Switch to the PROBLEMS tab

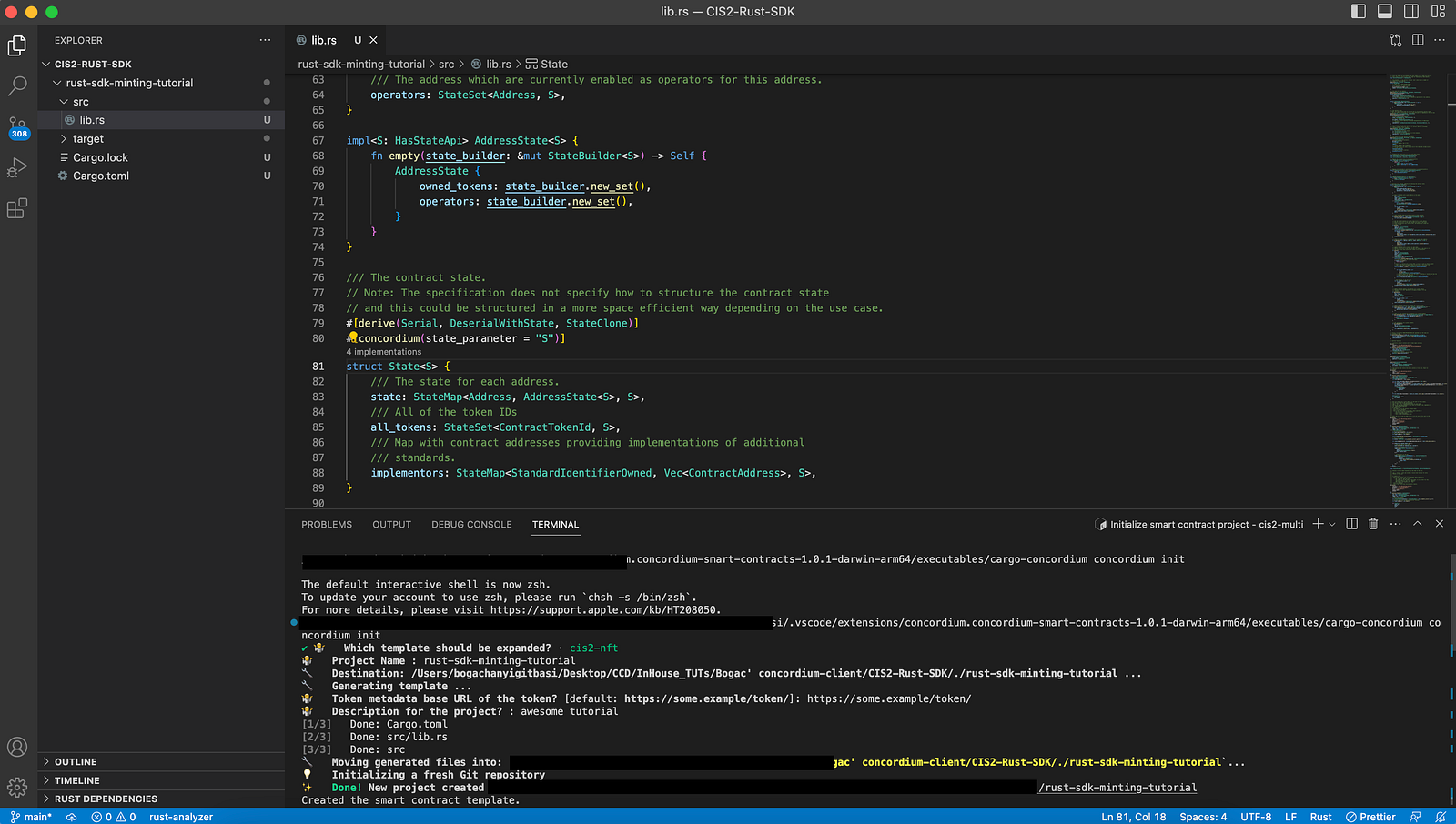pos(327,525)
